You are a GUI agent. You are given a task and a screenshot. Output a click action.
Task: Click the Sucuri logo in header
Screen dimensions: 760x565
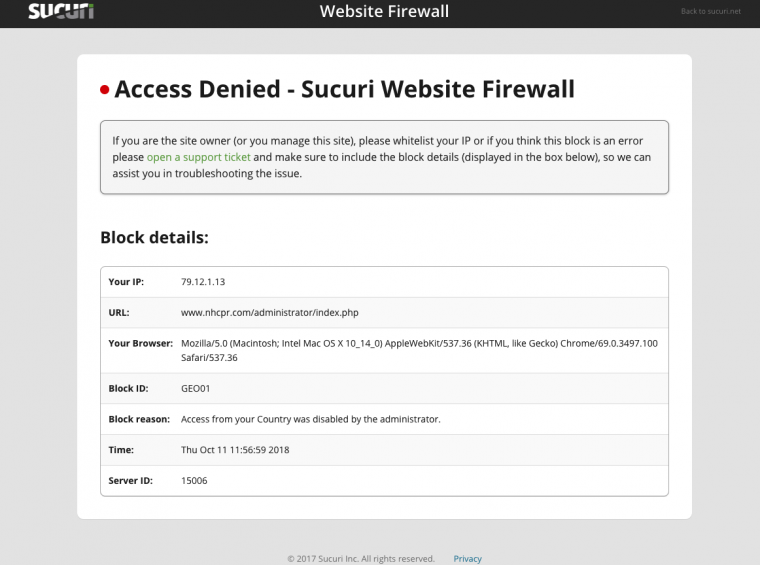61,12
